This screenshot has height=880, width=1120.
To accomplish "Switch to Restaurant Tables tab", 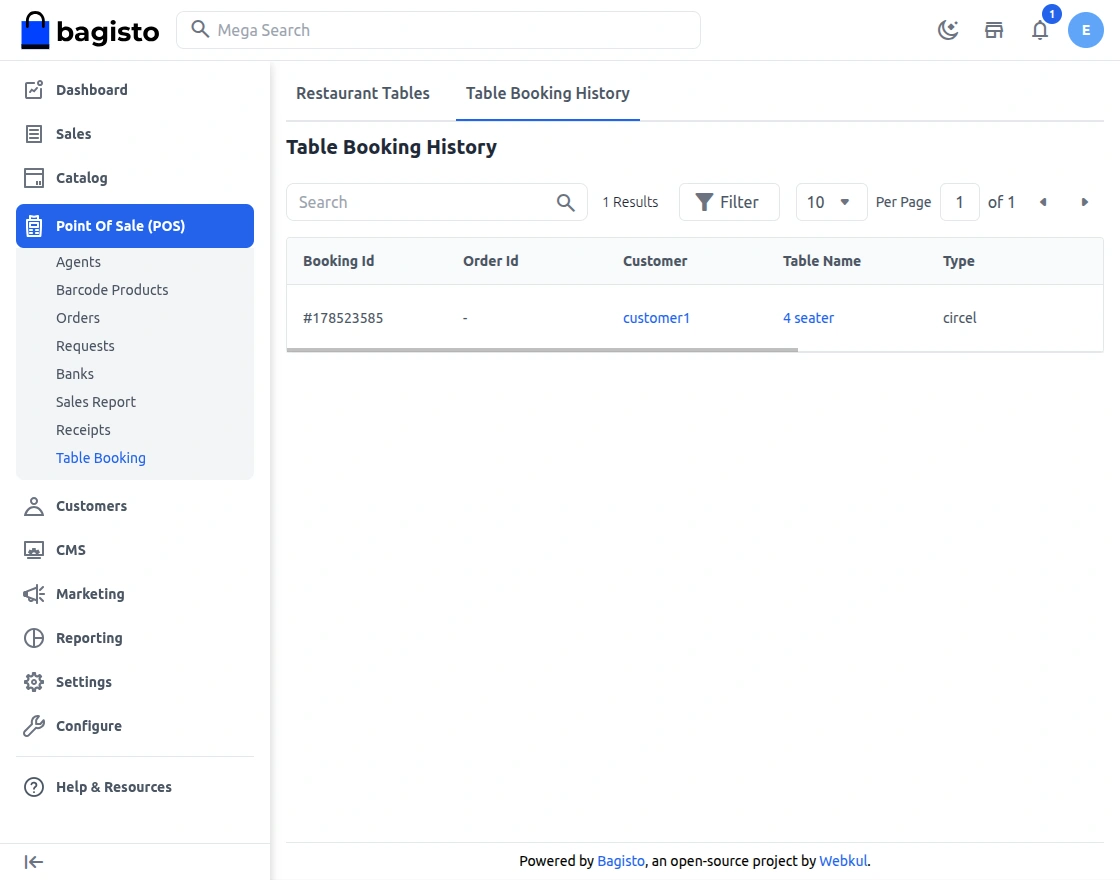I will coord(363,93).
